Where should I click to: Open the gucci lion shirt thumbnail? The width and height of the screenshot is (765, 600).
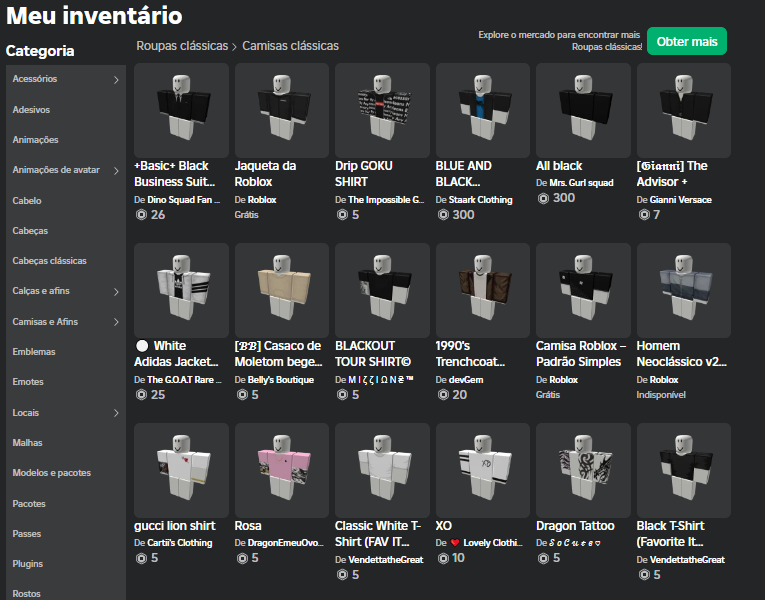click(181, 470)
